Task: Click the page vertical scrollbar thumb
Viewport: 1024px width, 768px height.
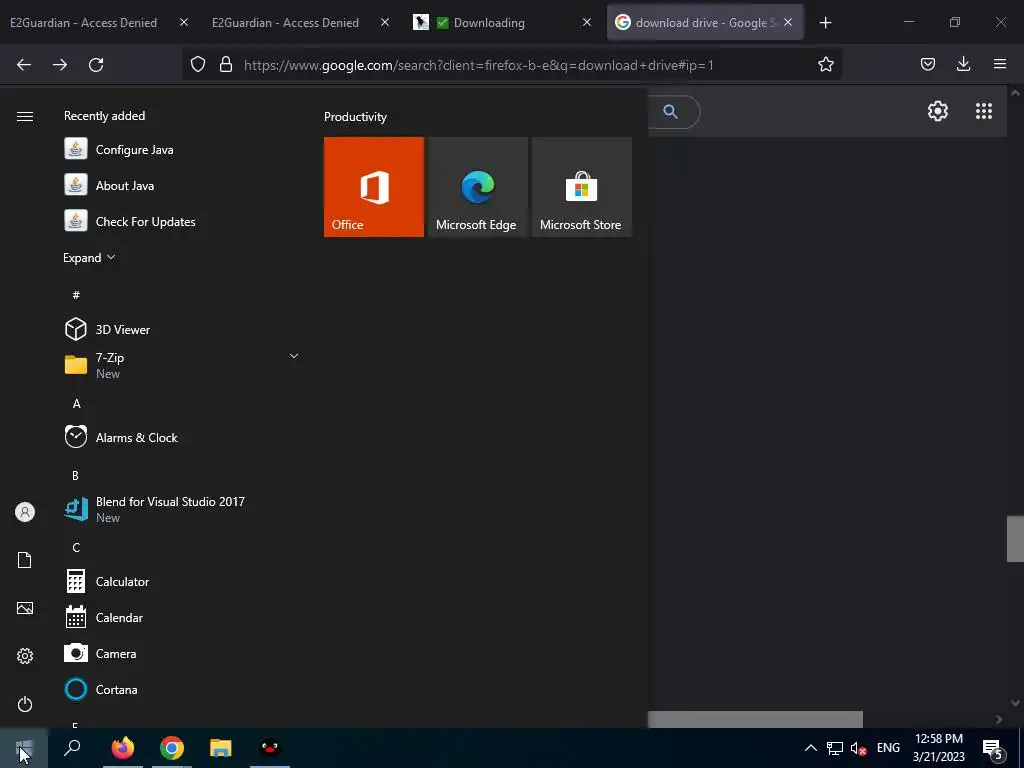Action: pos(1015,539)
